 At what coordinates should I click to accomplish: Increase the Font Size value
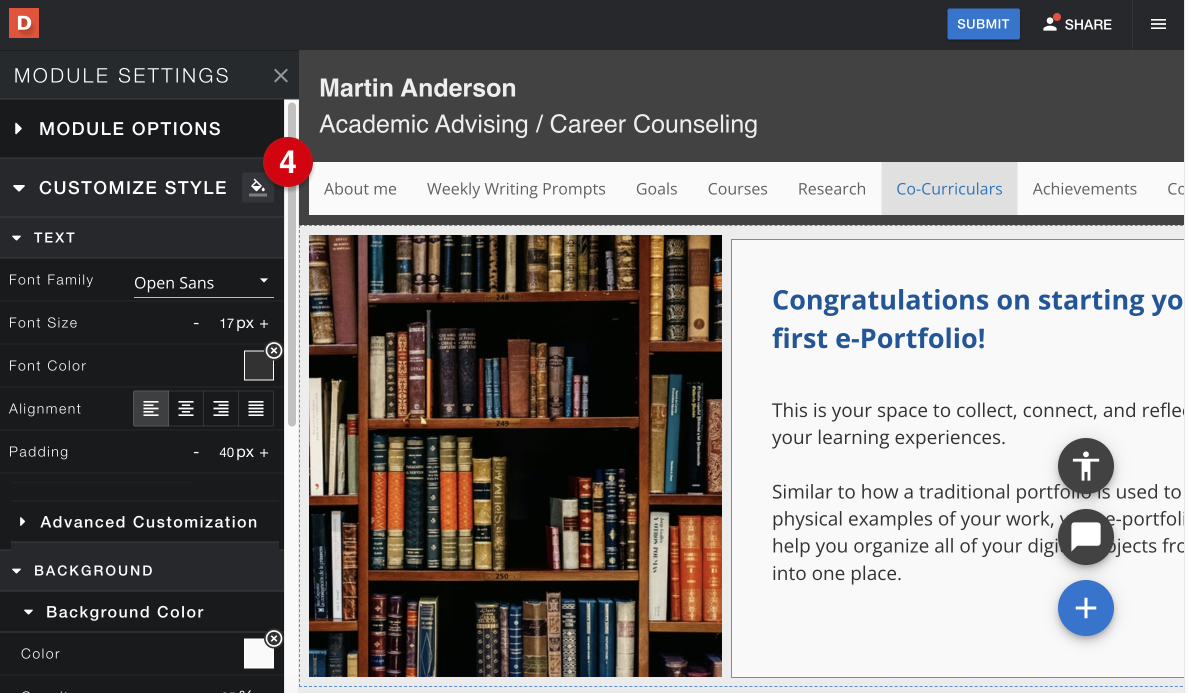click(264, 323)
